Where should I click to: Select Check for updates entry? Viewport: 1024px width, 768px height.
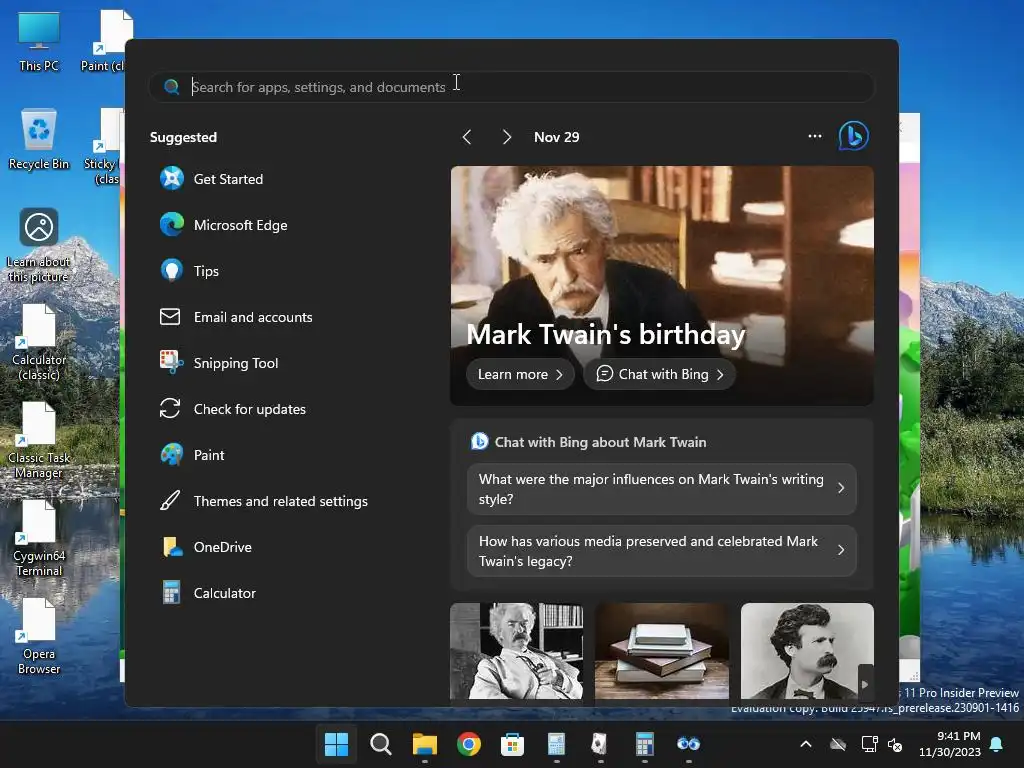pyautogui.click(x=233, y=409)
